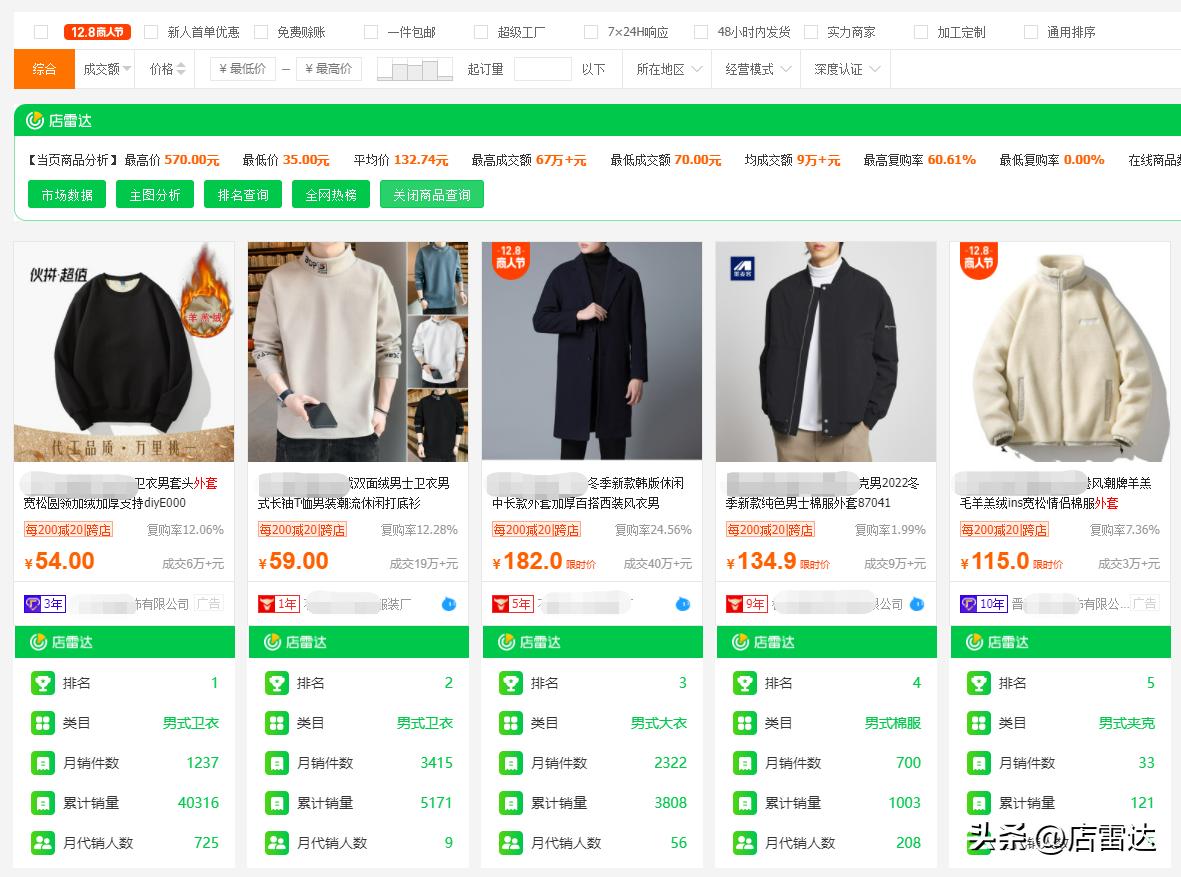The height and width of the screenshot is (877, 1181).
Task: Click the 市场数据 green button
Action: click(67, 195)
